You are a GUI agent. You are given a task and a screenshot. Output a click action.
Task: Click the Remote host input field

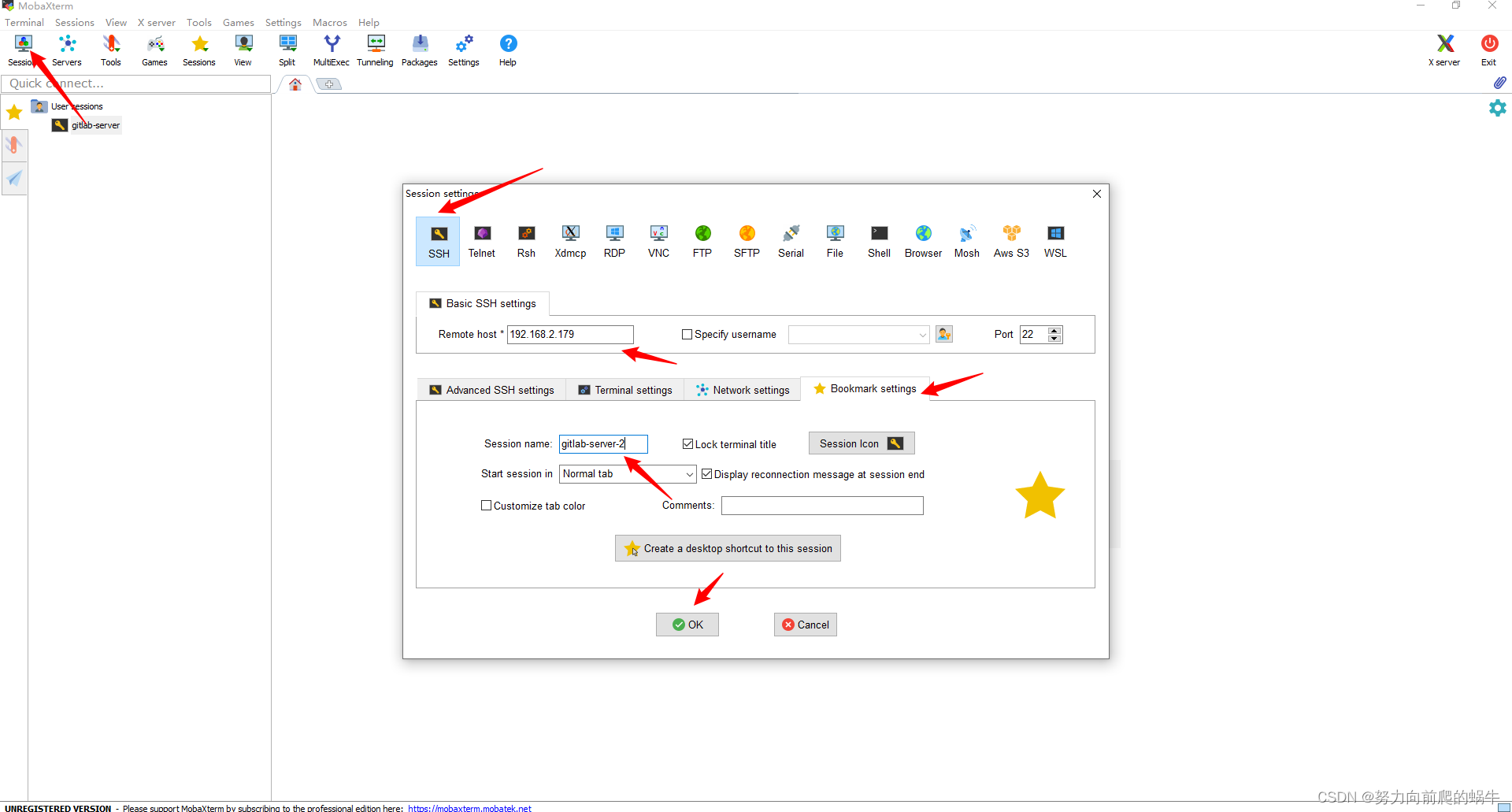(x=570, y=335)
